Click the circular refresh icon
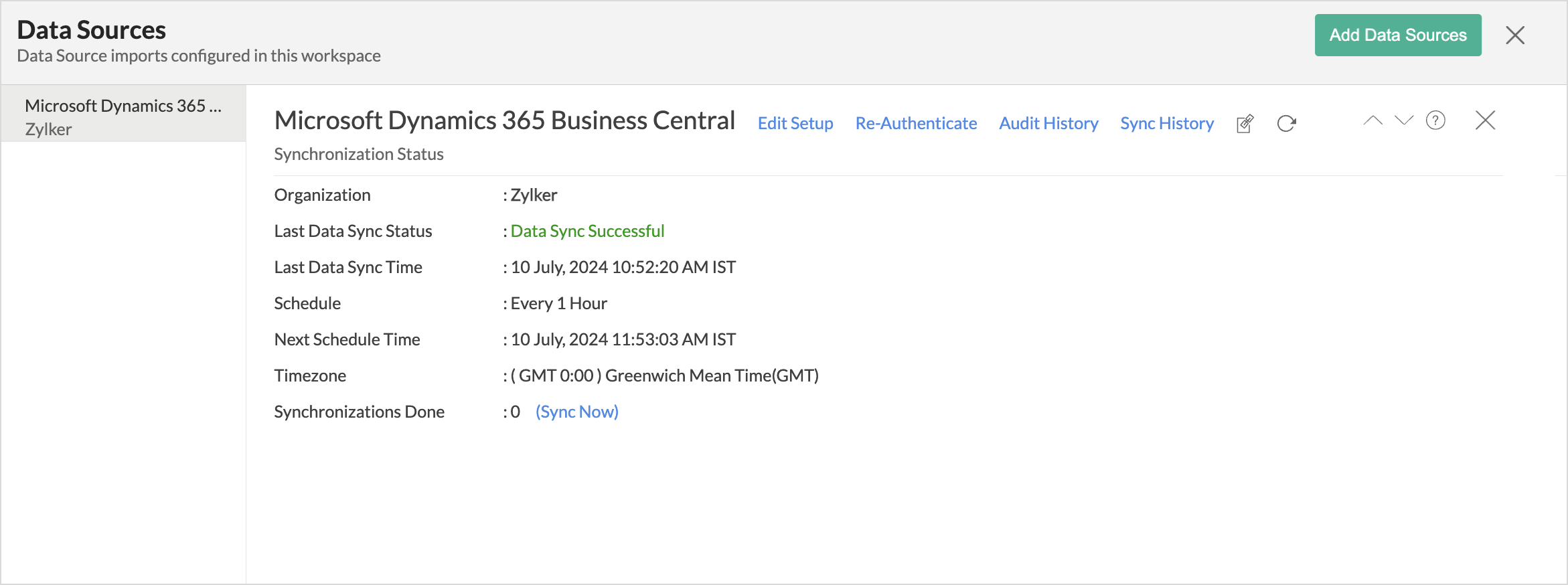1568x585 pixels. tap(1286, 124)
